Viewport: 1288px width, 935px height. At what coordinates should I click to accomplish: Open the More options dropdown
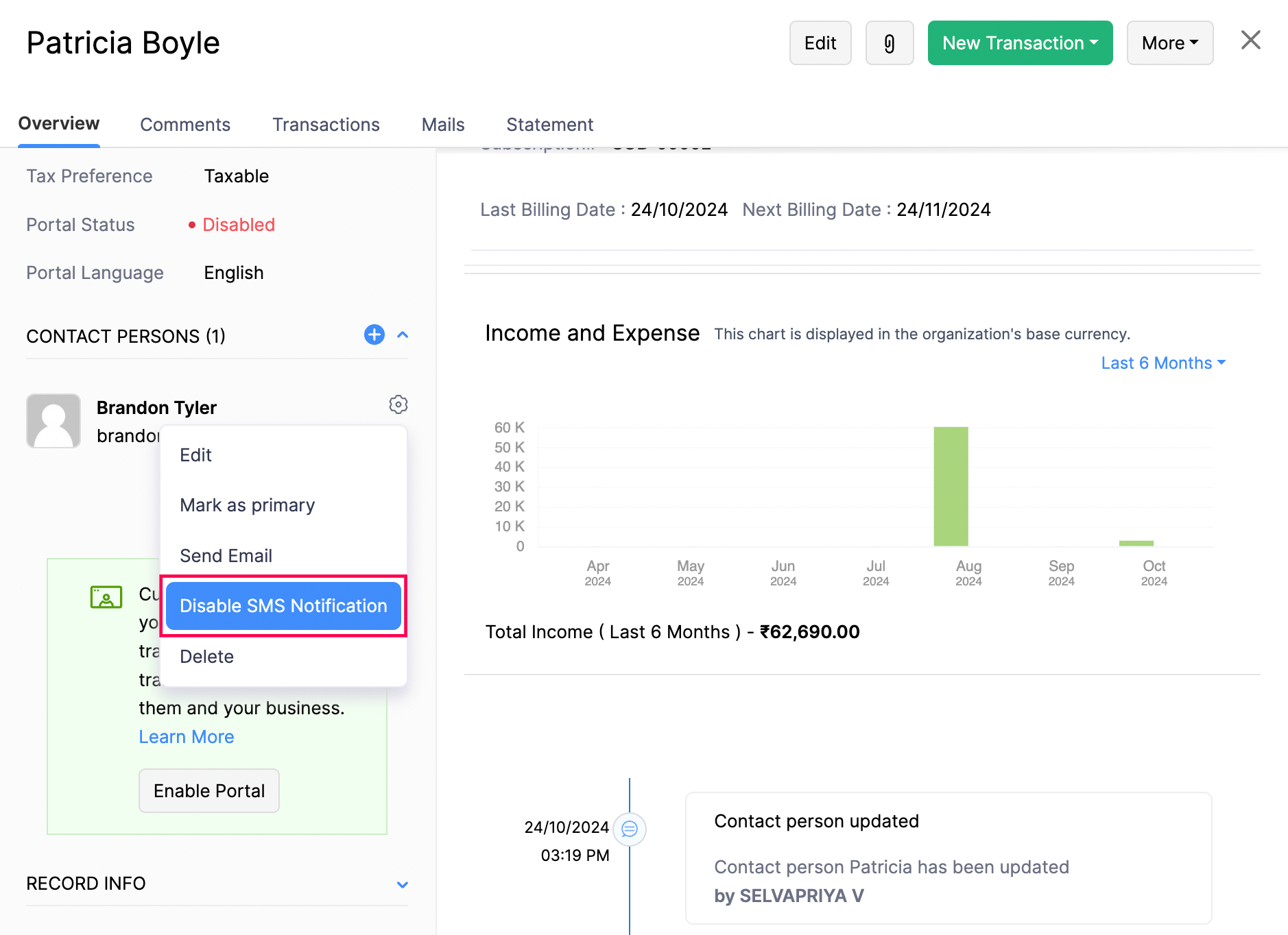pyautogui.click(x=1169, y=43)
